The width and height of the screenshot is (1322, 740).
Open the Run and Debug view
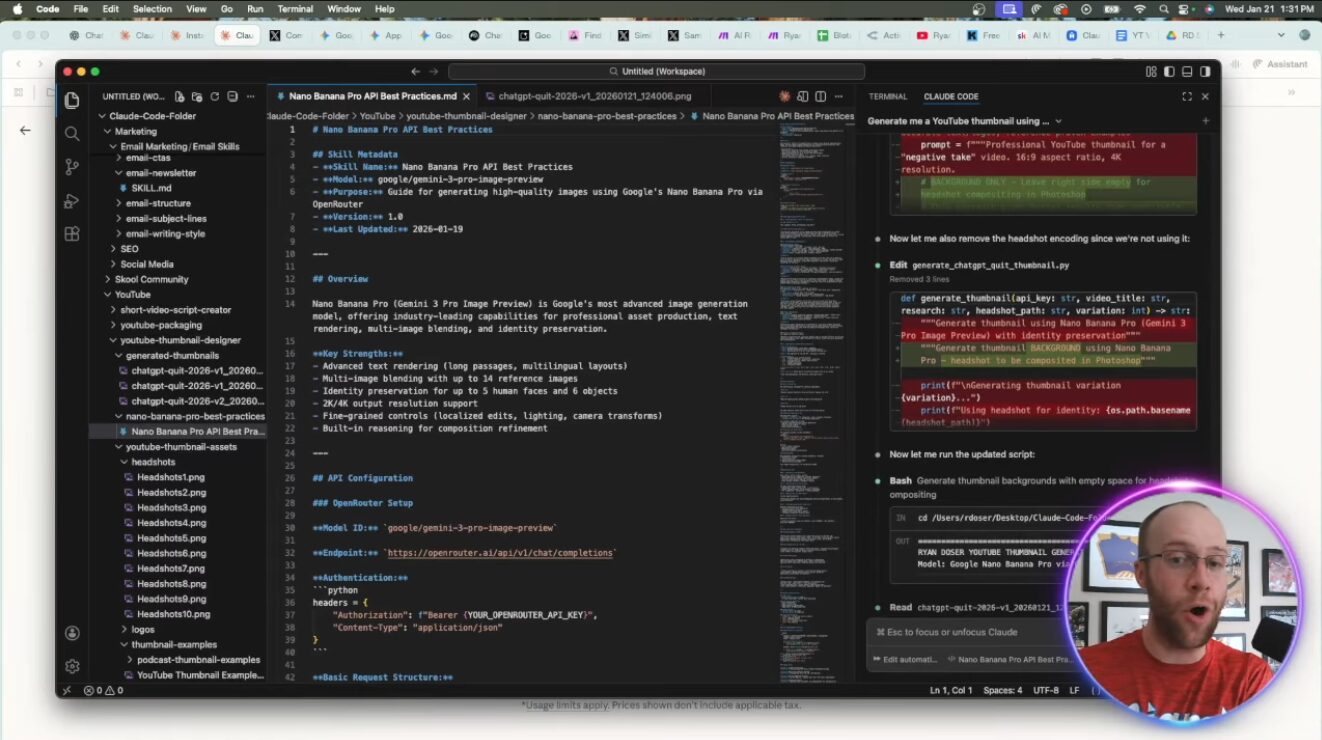(x=72, y=201)
